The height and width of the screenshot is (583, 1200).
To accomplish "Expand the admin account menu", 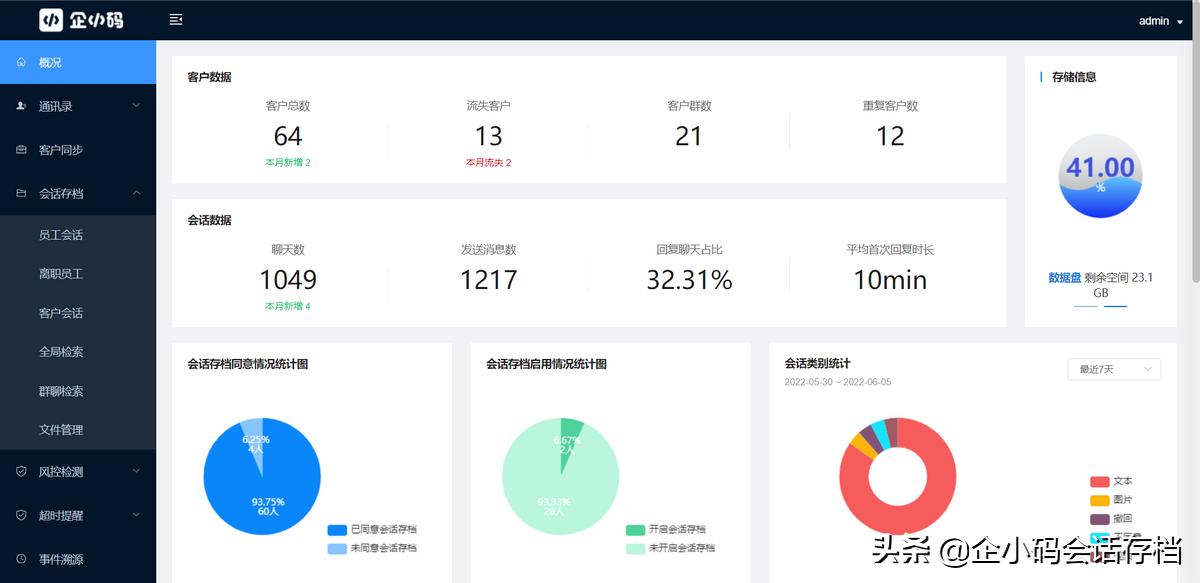I will (1160, 20).
